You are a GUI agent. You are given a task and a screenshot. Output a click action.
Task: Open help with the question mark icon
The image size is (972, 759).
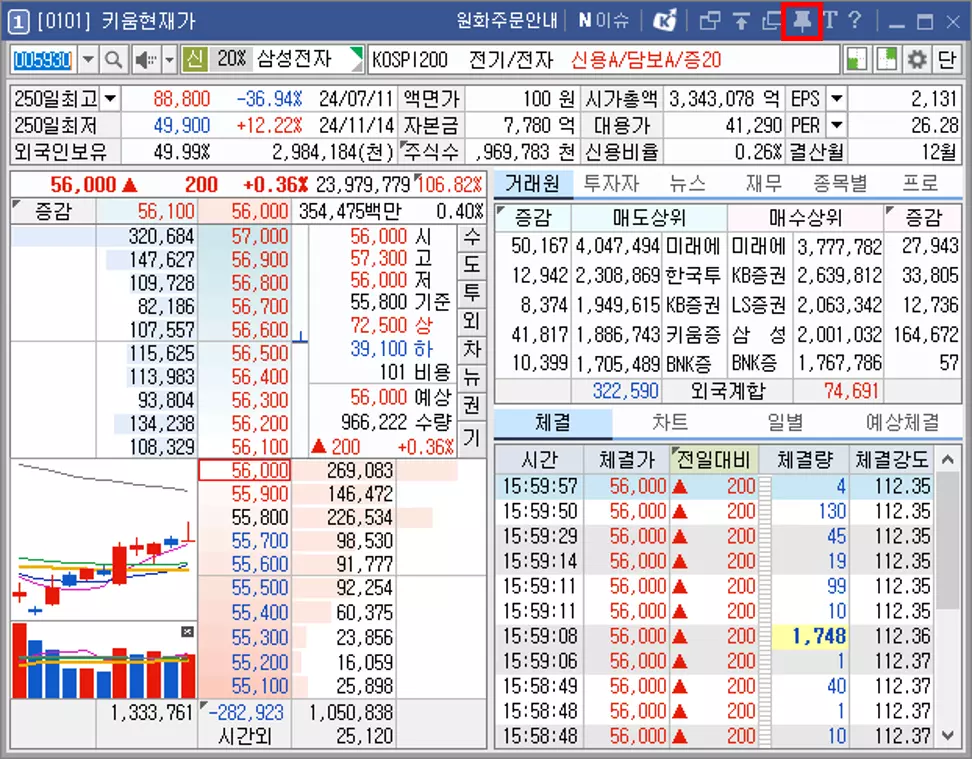pos(855,20)
